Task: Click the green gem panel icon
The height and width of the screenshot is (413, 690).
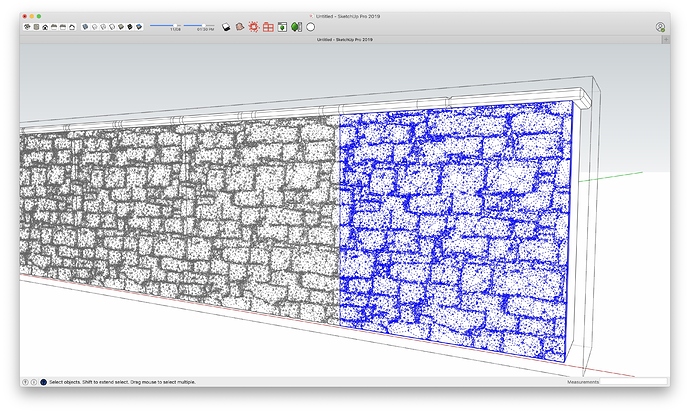Action: (297, 27)
